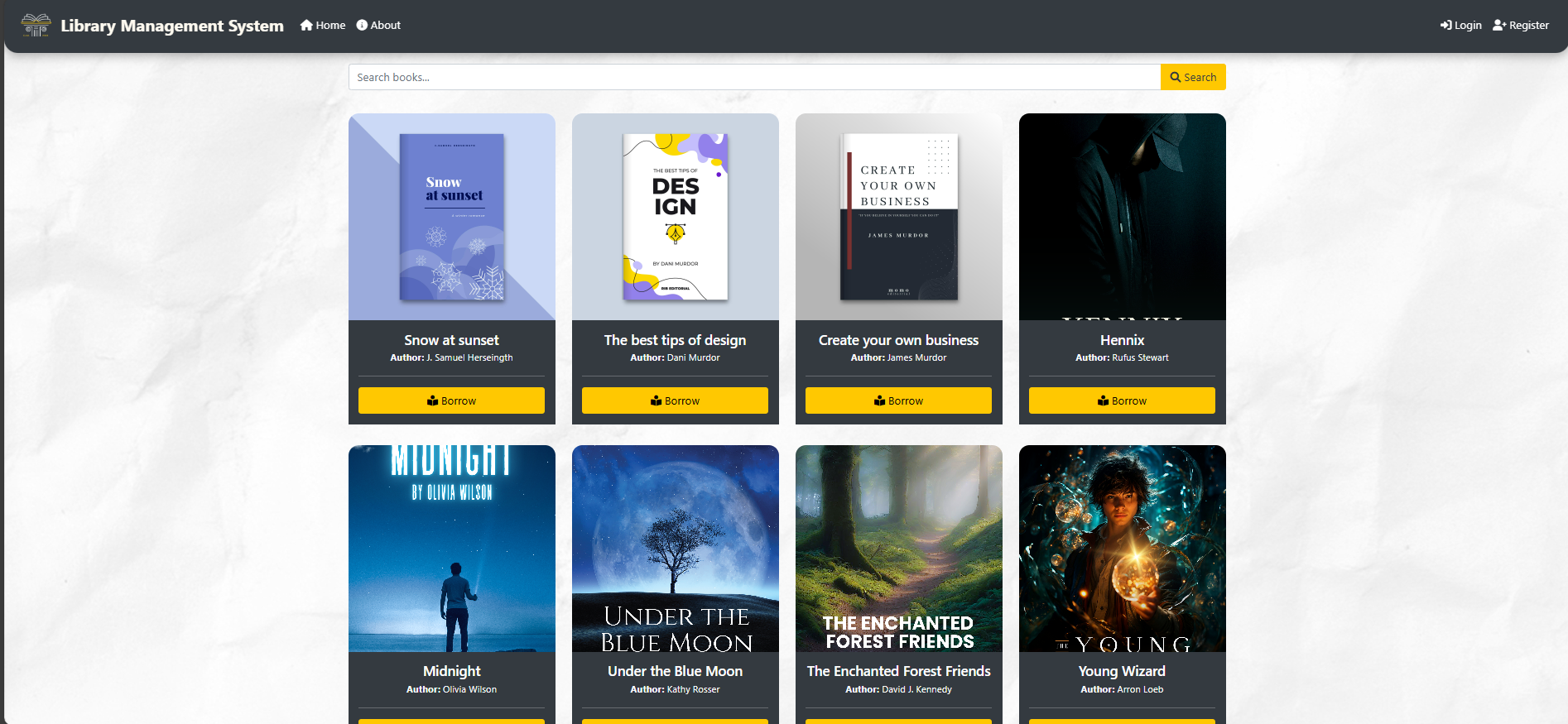Borrow the Snow at sunset book

point(451,400)
